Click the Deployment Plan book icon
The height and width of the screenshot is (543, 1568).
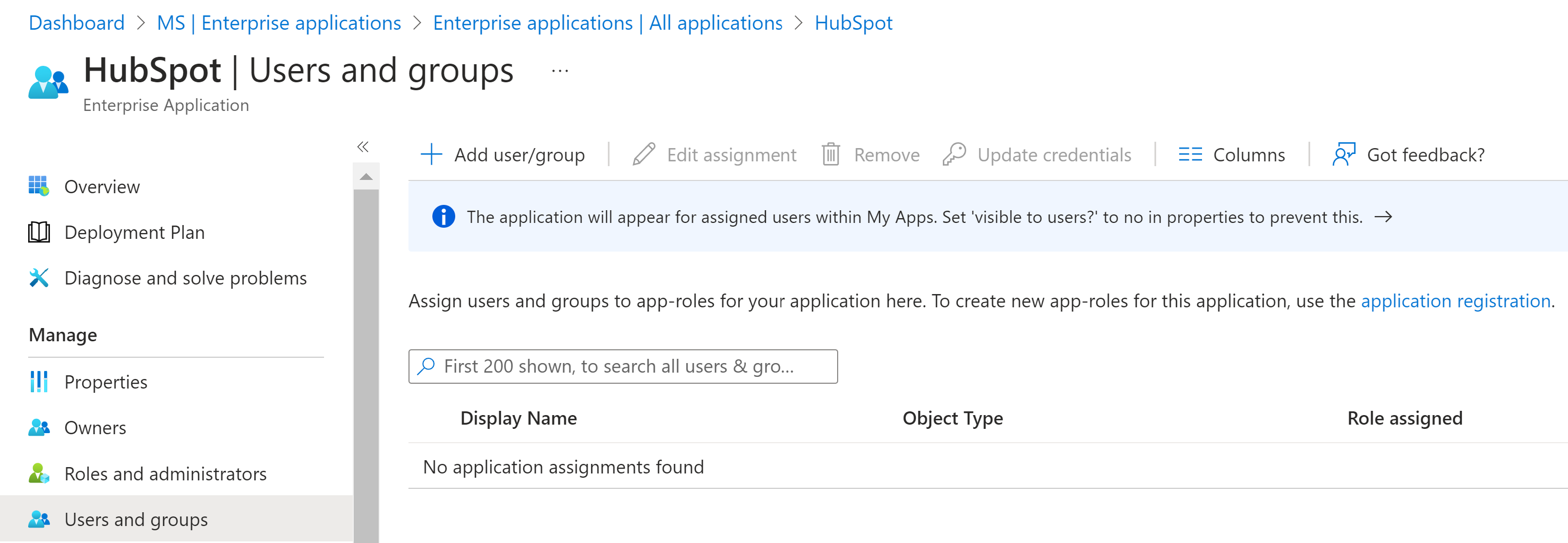coord(39,231)
